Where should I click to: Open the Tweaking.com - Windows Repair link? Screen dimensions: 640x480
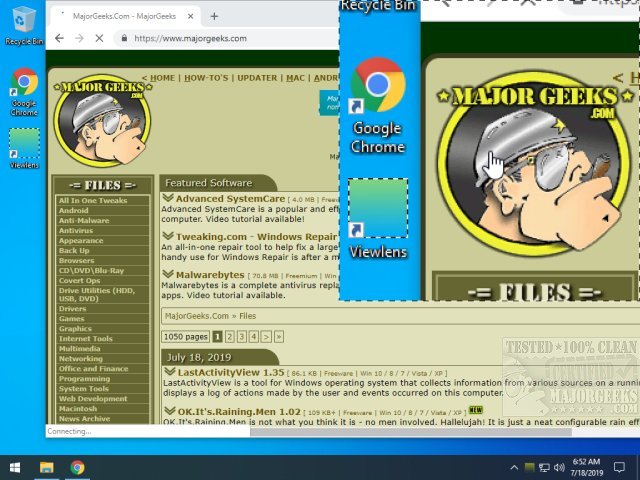tap(257, 237)
